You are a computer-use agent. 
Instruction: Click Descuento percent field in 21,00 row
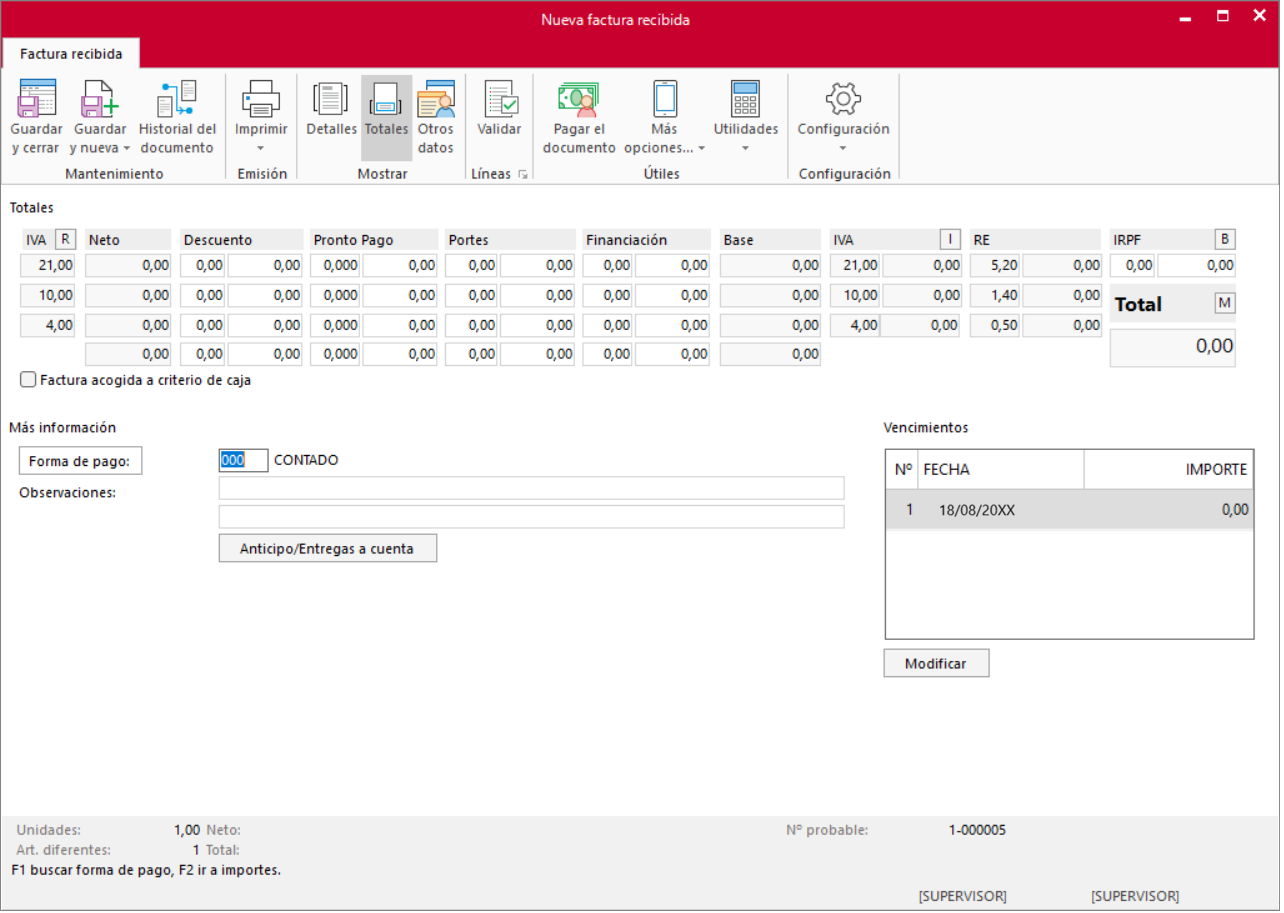click(x=203, y=265)
